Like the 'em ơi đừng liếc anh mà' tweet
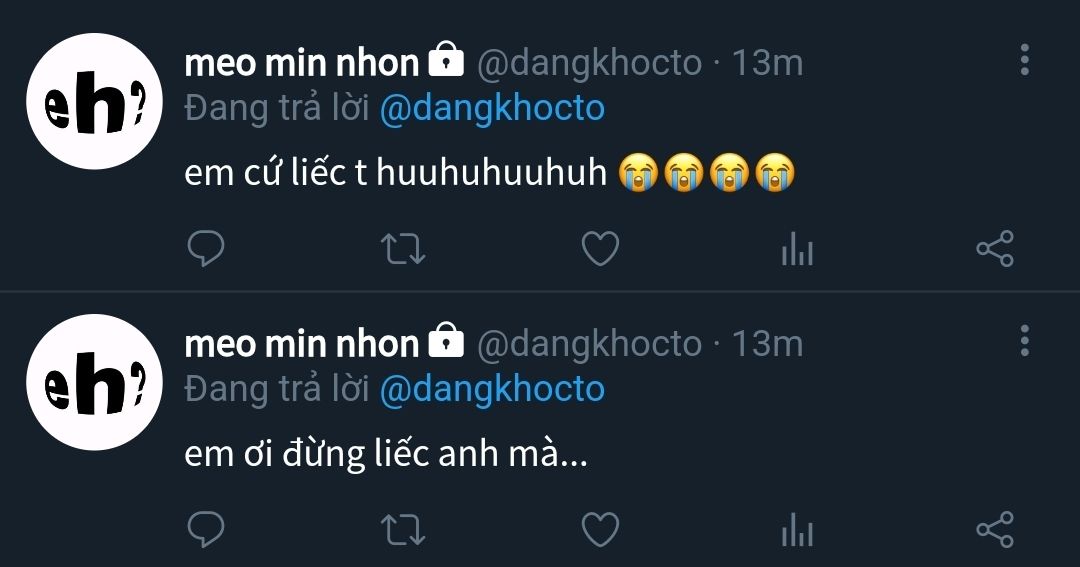Image resolution: width=1080 pixels, height=567 pixels. (600, 529)
